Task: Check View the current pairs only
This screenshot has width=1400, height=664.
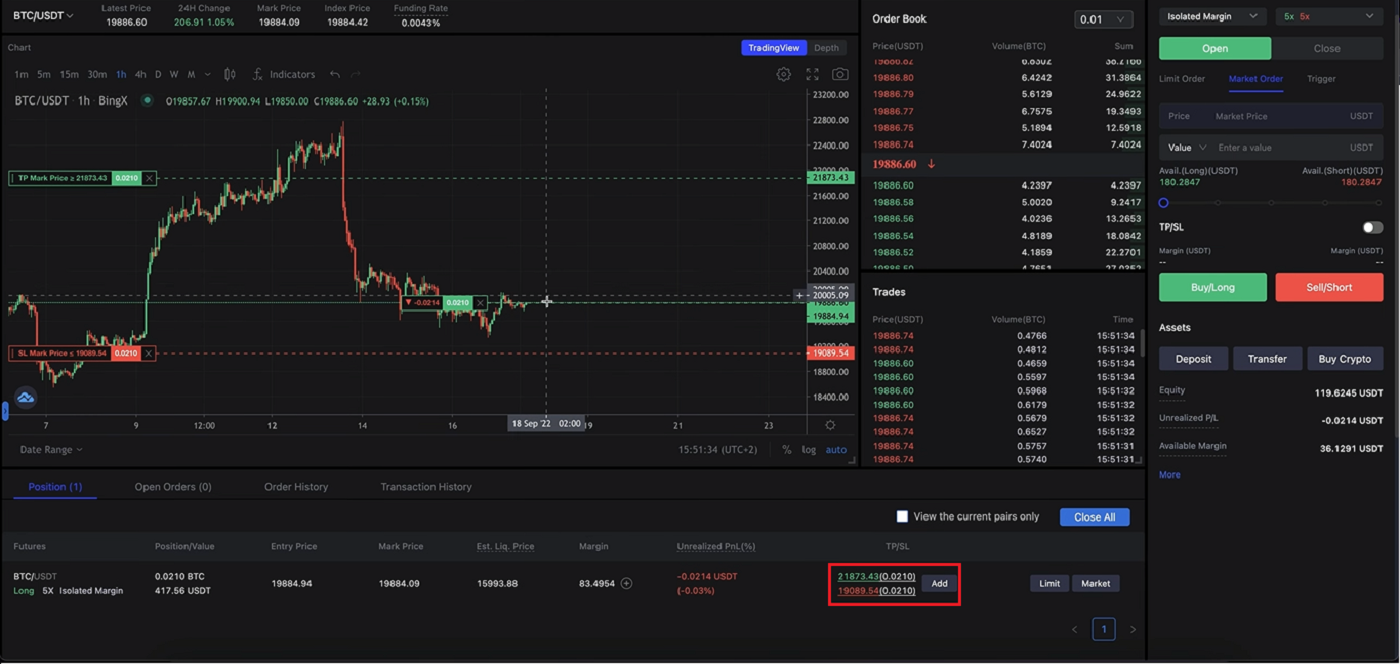Action: point(902,516)
